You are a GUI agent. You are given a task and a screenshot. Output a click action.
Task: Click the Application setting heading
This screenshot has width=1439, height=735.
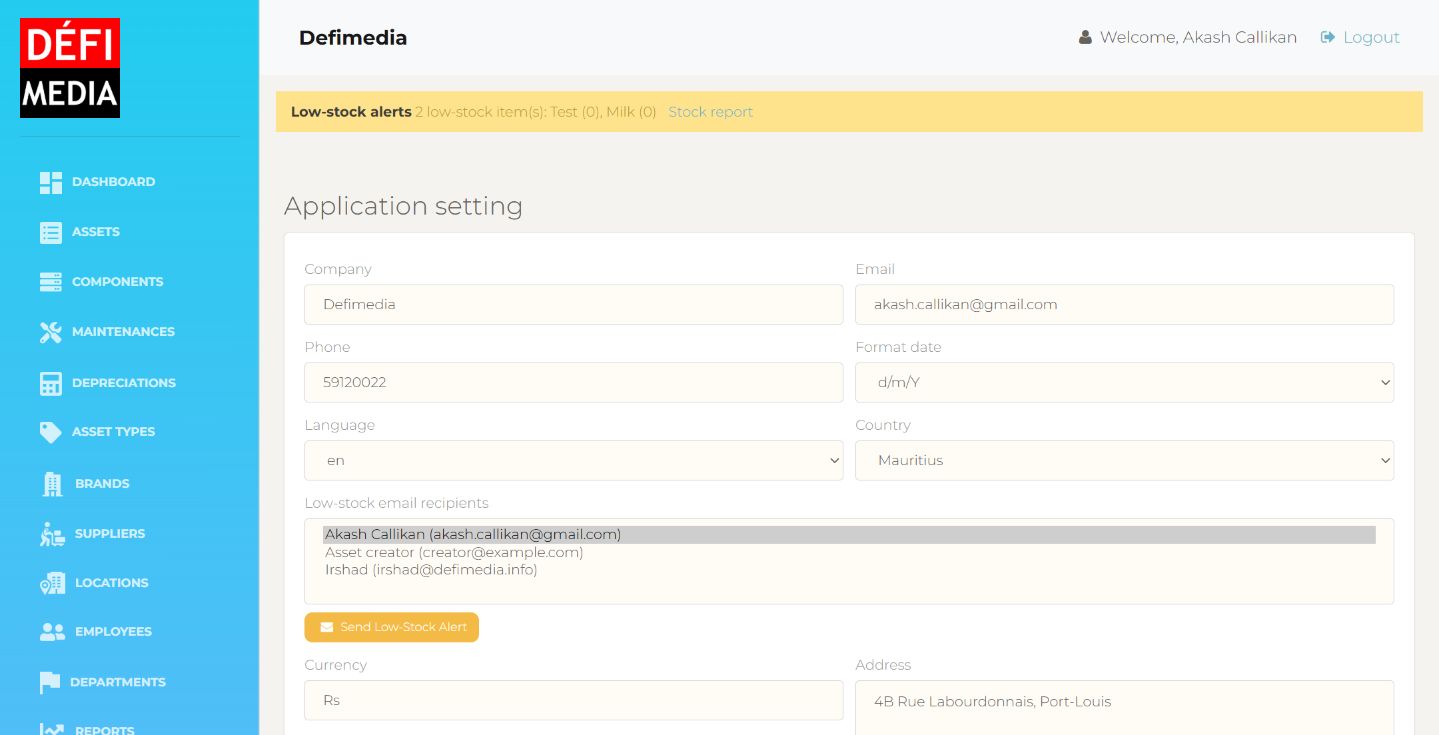tap(403, 206)
